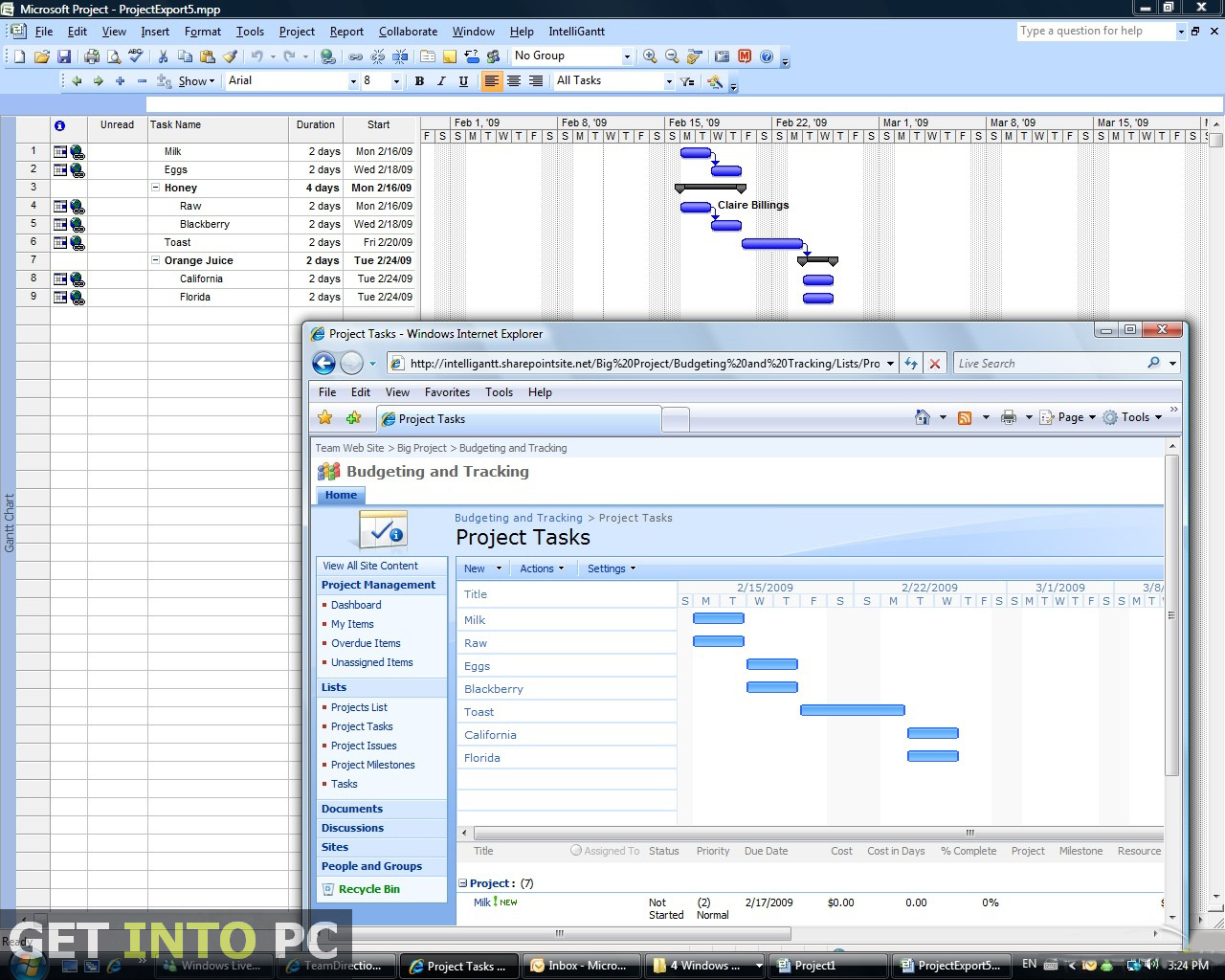Open the Overdue Items link
This screenshot has width=1225, height=980.
tap(366, 643)
